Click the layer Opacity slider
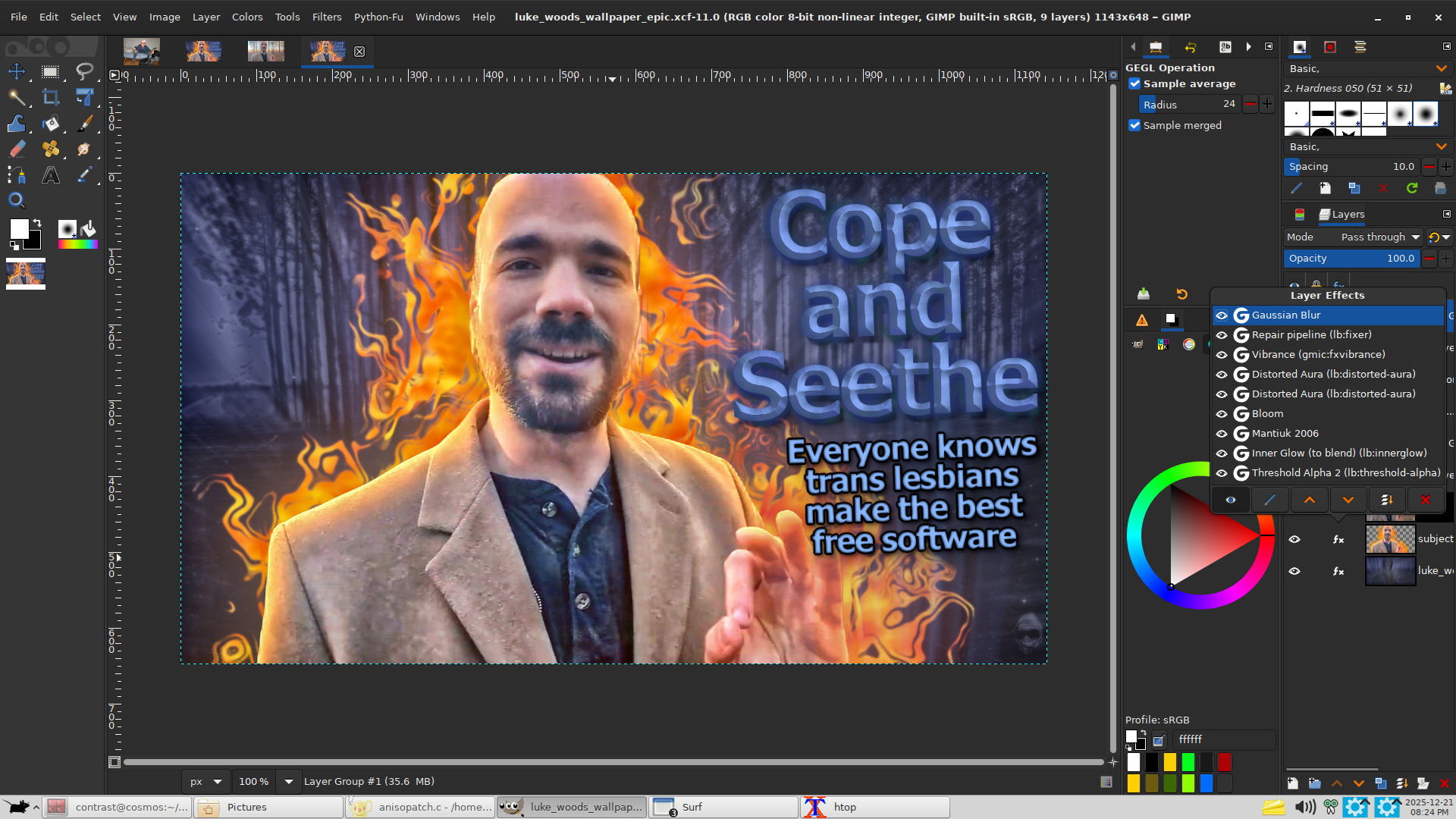Viewport: 1456px width, 819px height. [x=1350, y=259]
